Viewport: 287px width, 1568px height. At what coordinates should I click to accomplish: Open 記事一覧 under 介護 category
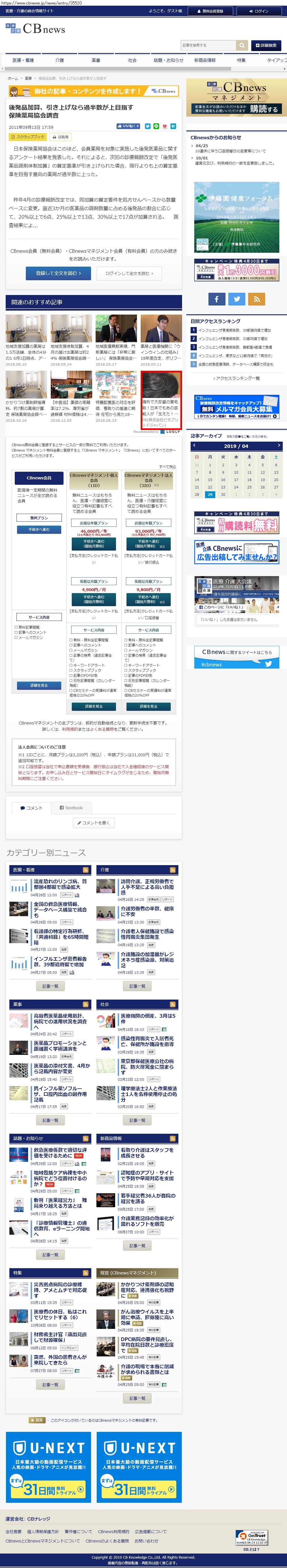pos(138,986)
